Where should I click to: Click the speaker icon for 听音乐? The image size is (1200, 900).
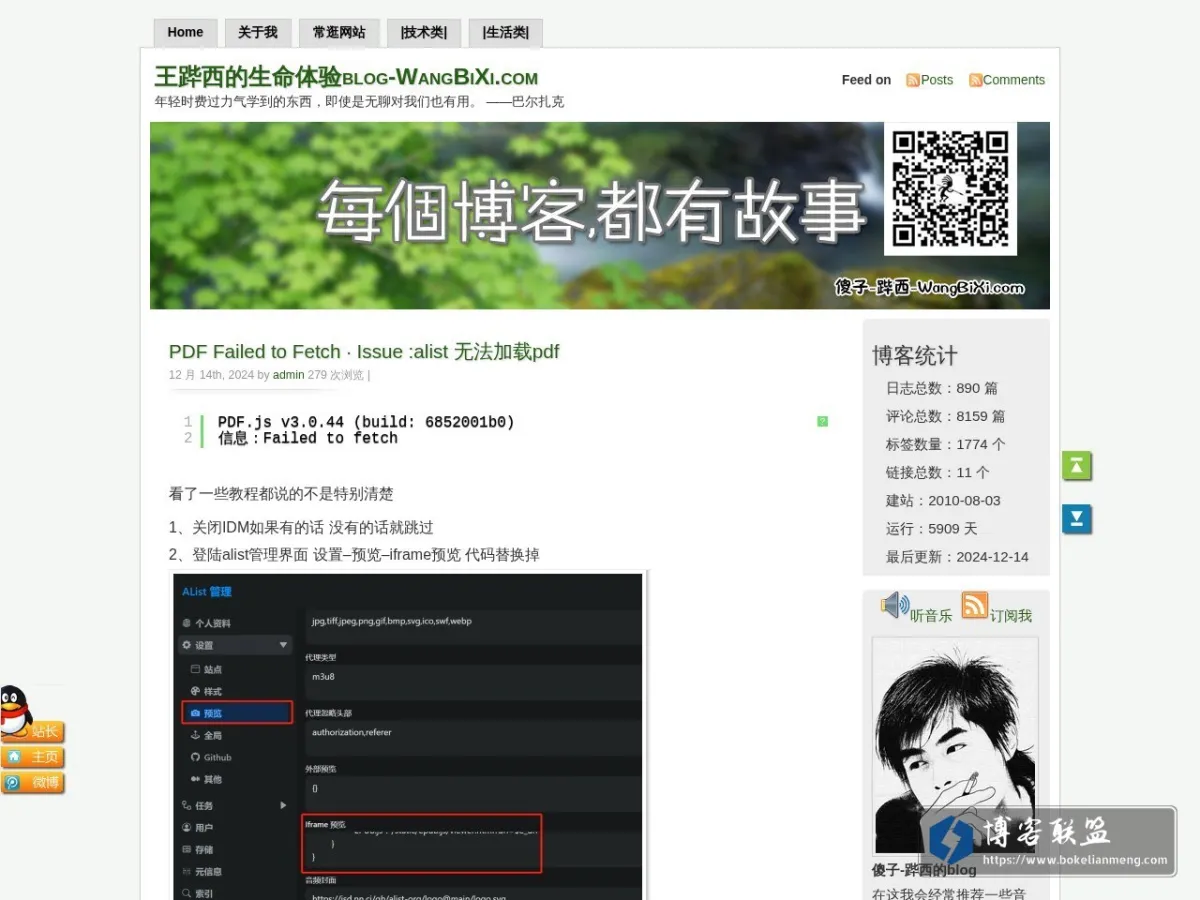point(894,605)
